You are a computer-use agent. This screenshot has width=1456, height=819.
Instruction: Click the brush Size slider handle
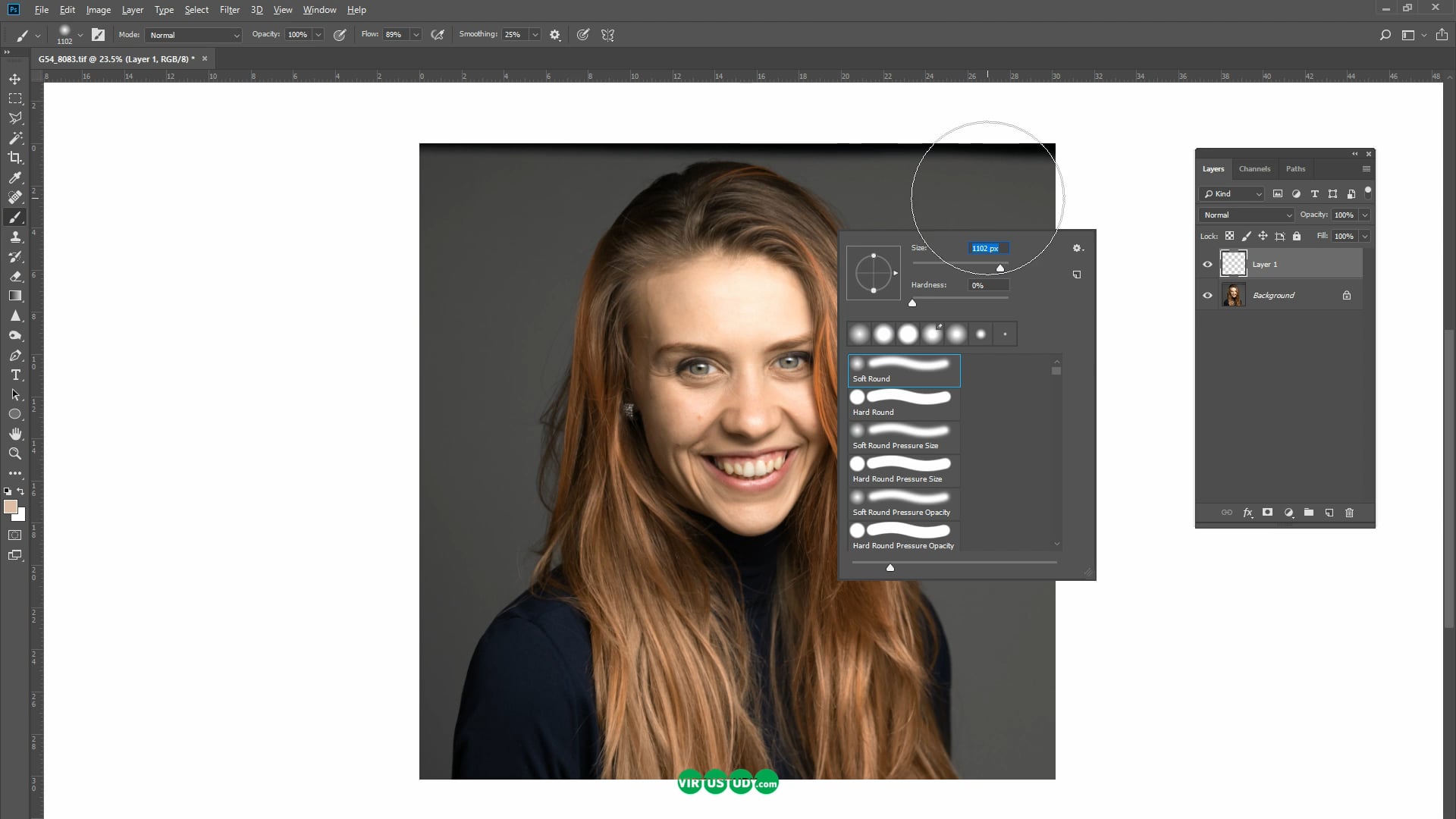[x=1000, y=268]
